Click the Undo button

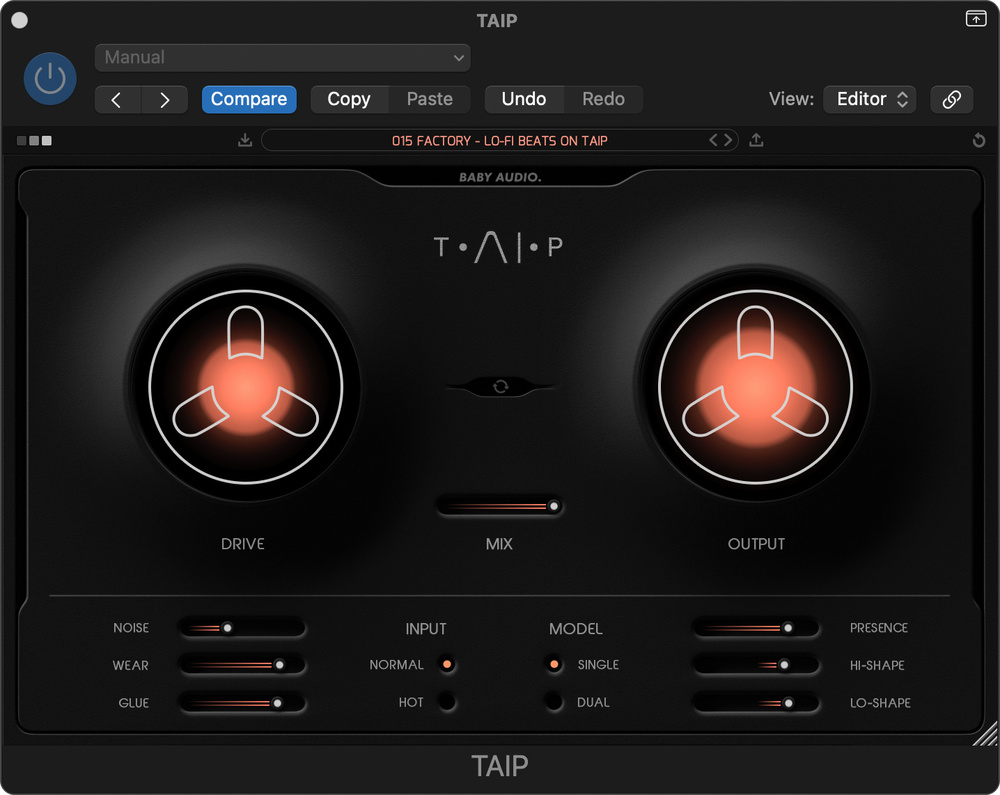523,99
